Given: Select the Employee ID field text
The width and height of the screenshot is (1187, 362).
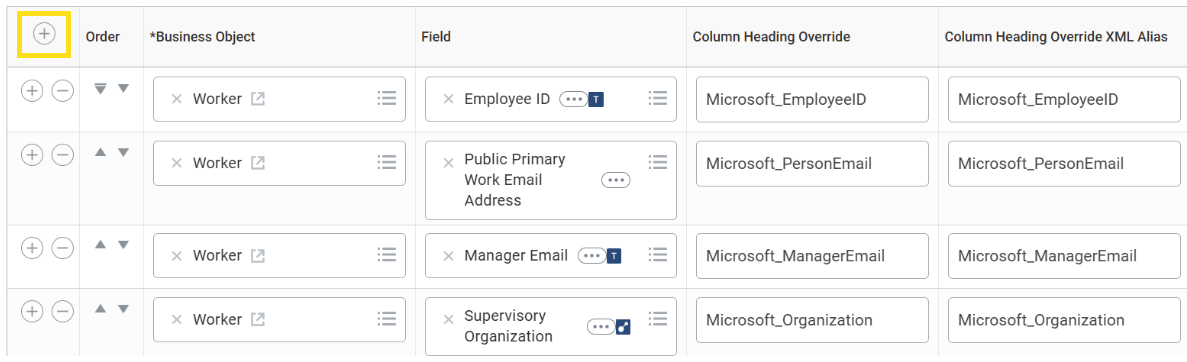Looking at the screenshot, I should click(x=507, y=99).
